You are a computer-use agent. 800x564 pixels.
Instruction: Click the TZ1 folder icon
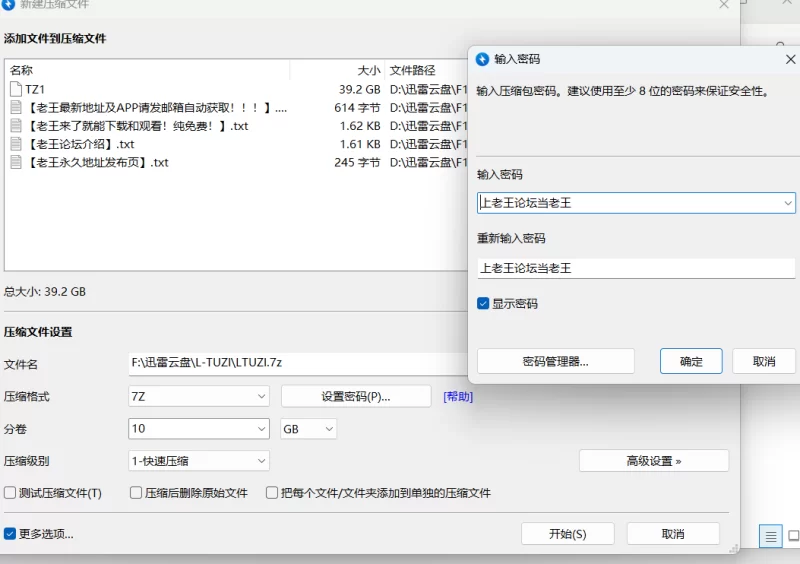click(x=16, y=89)
